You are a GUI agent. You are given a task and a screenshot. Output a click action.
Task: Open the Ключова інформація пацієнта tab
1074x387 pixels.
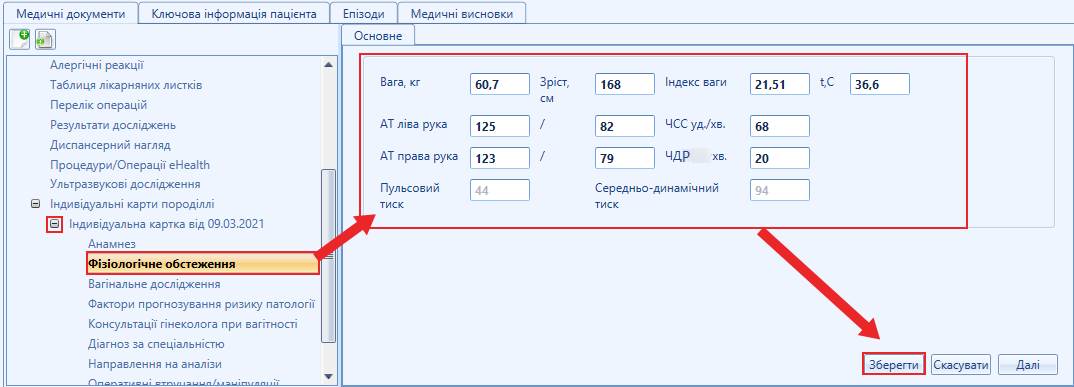[x=234, y=14]
